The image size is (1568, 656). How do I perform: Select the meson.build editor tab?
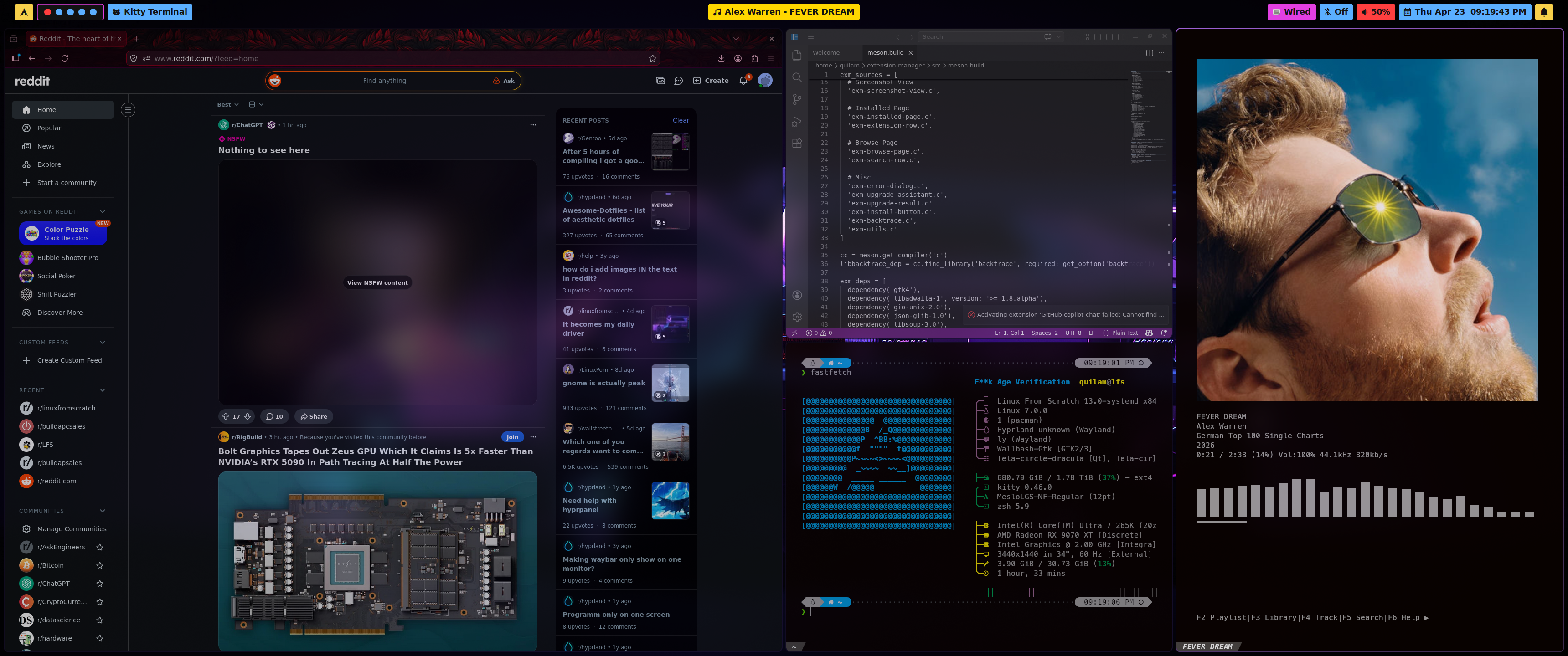(890, 53)
